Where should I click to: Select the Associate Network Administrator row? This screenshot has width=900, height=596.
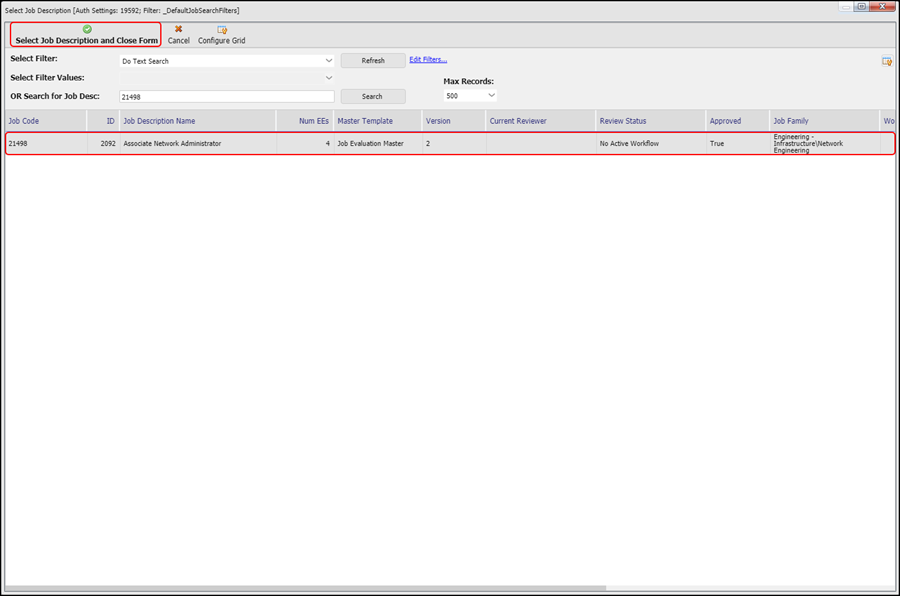(172, 144)
